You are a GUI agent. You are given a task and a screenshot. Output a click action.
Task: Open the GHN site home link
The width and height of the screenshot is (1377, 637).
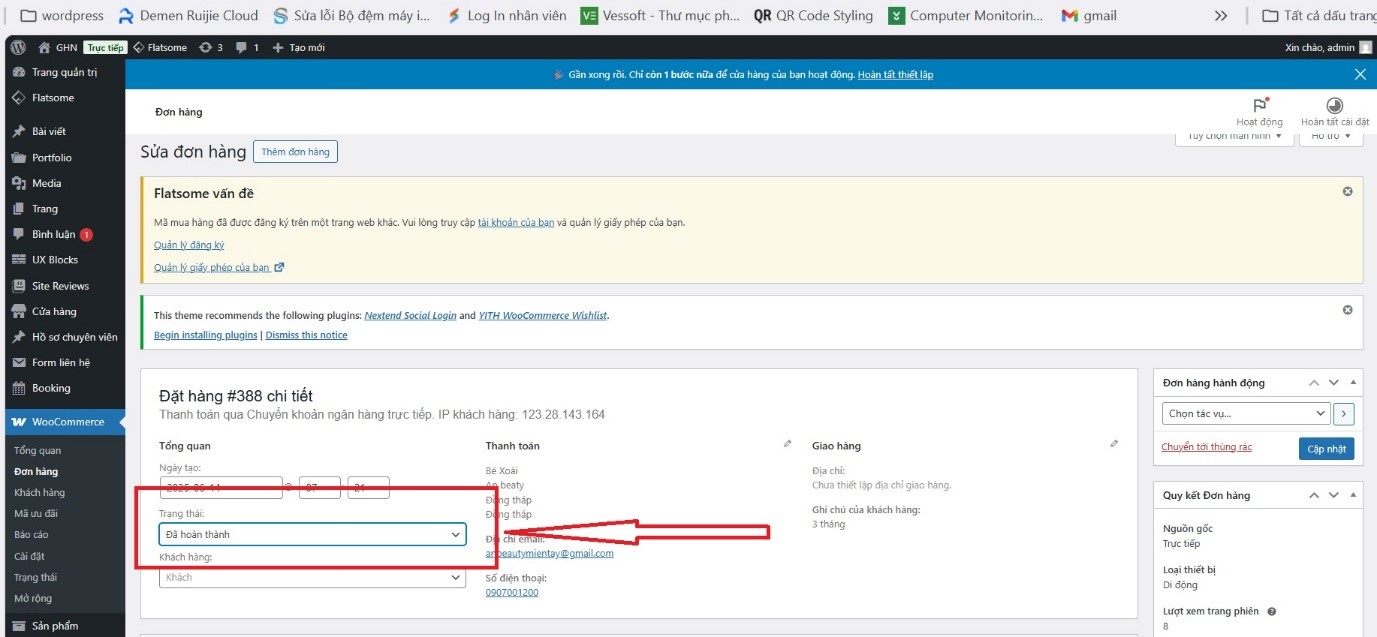(58, 47)
